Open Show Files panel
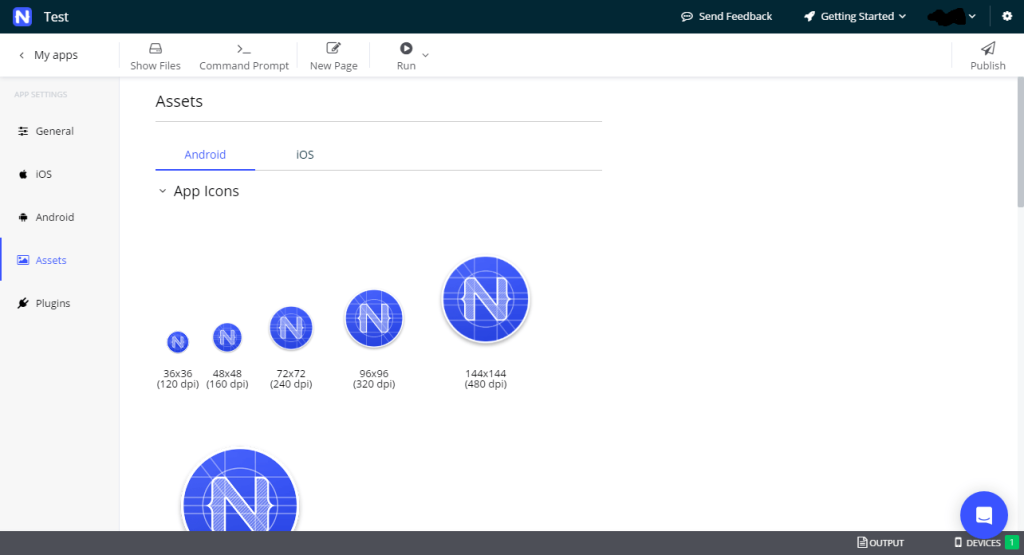Viewport: 1024px width, 555px height. click(155, 56)
